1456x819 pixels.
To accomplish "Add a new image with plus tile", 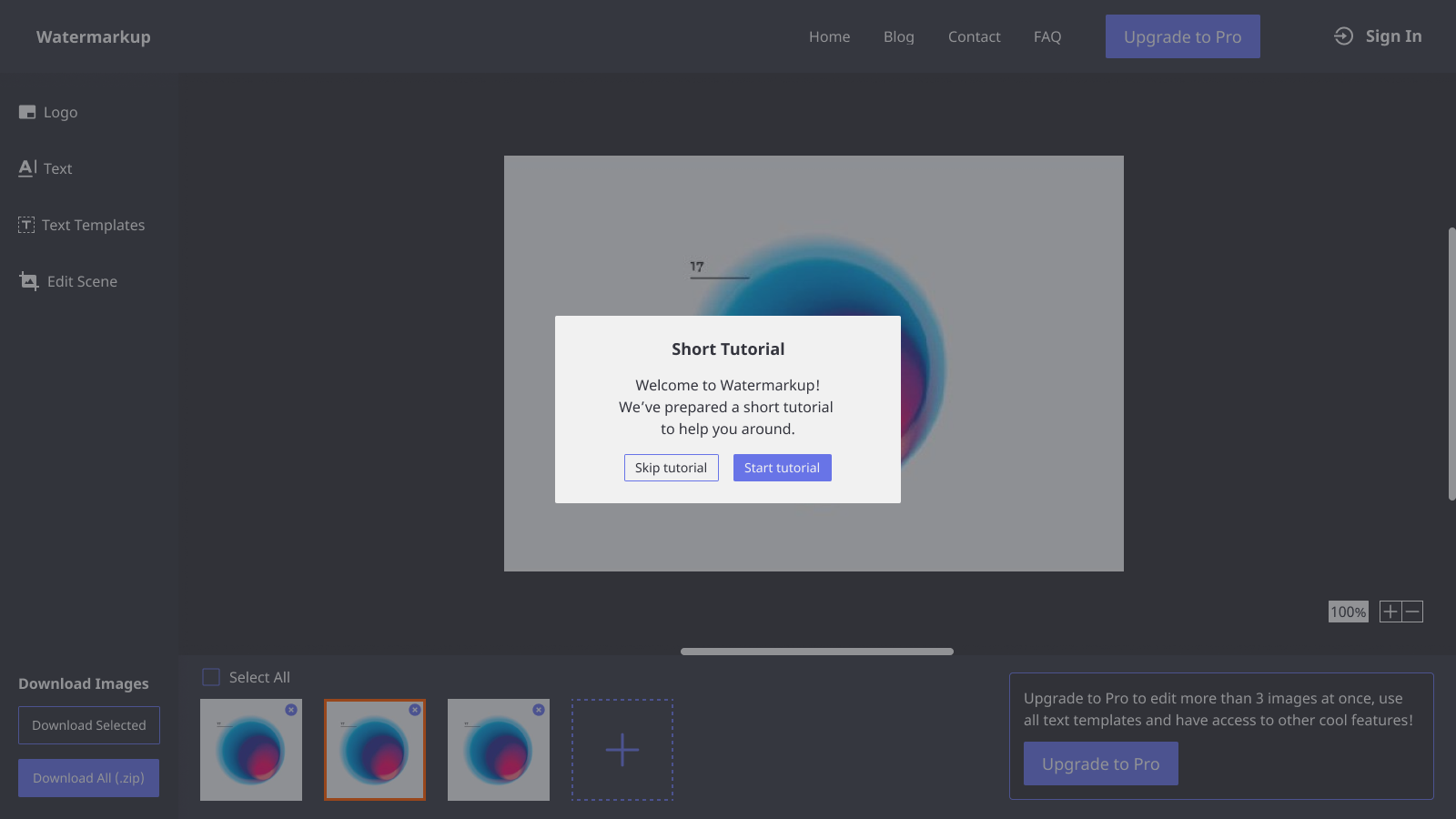I will [622, 750].
